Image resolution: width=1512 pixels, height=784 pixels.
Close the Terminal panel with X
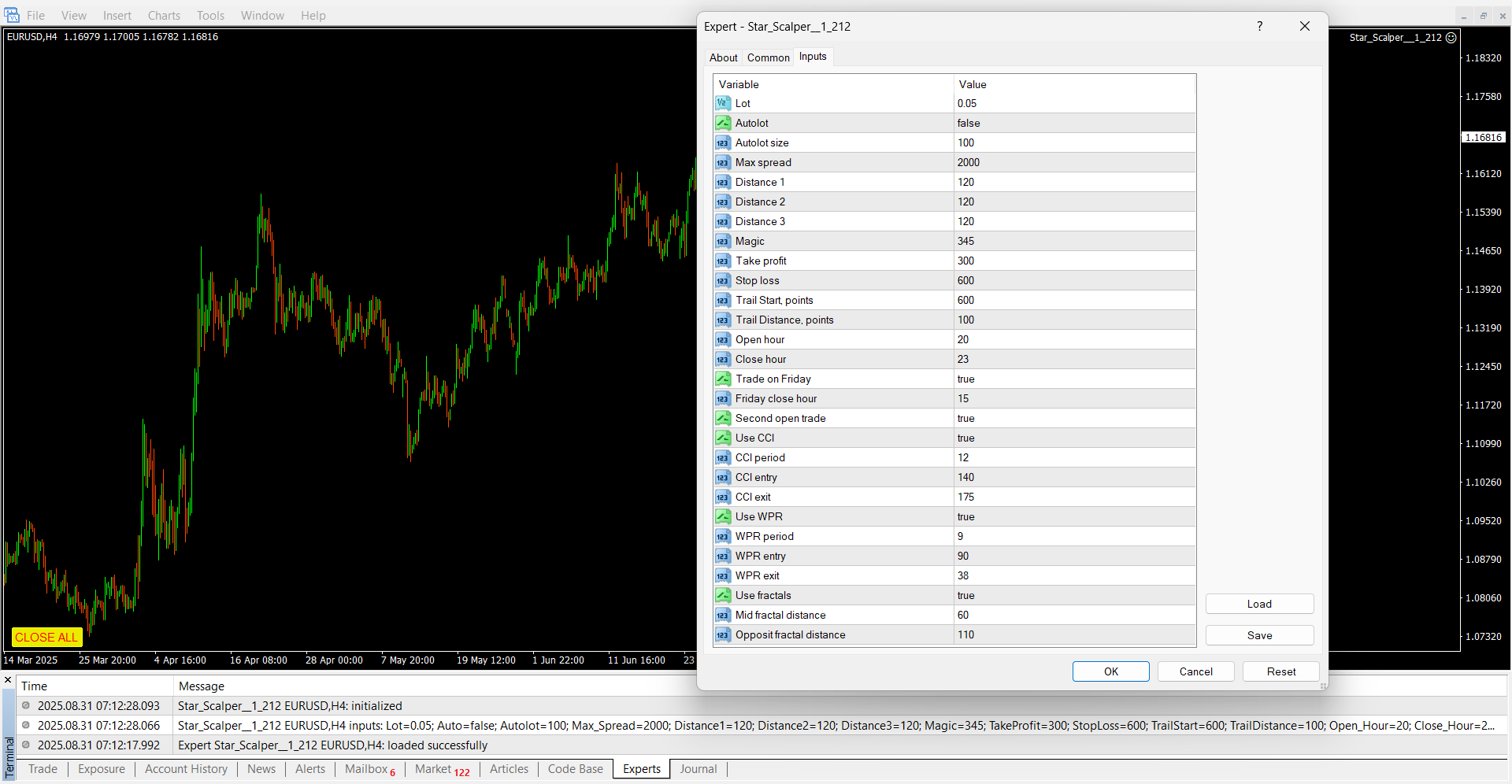[x=8, y=680]
